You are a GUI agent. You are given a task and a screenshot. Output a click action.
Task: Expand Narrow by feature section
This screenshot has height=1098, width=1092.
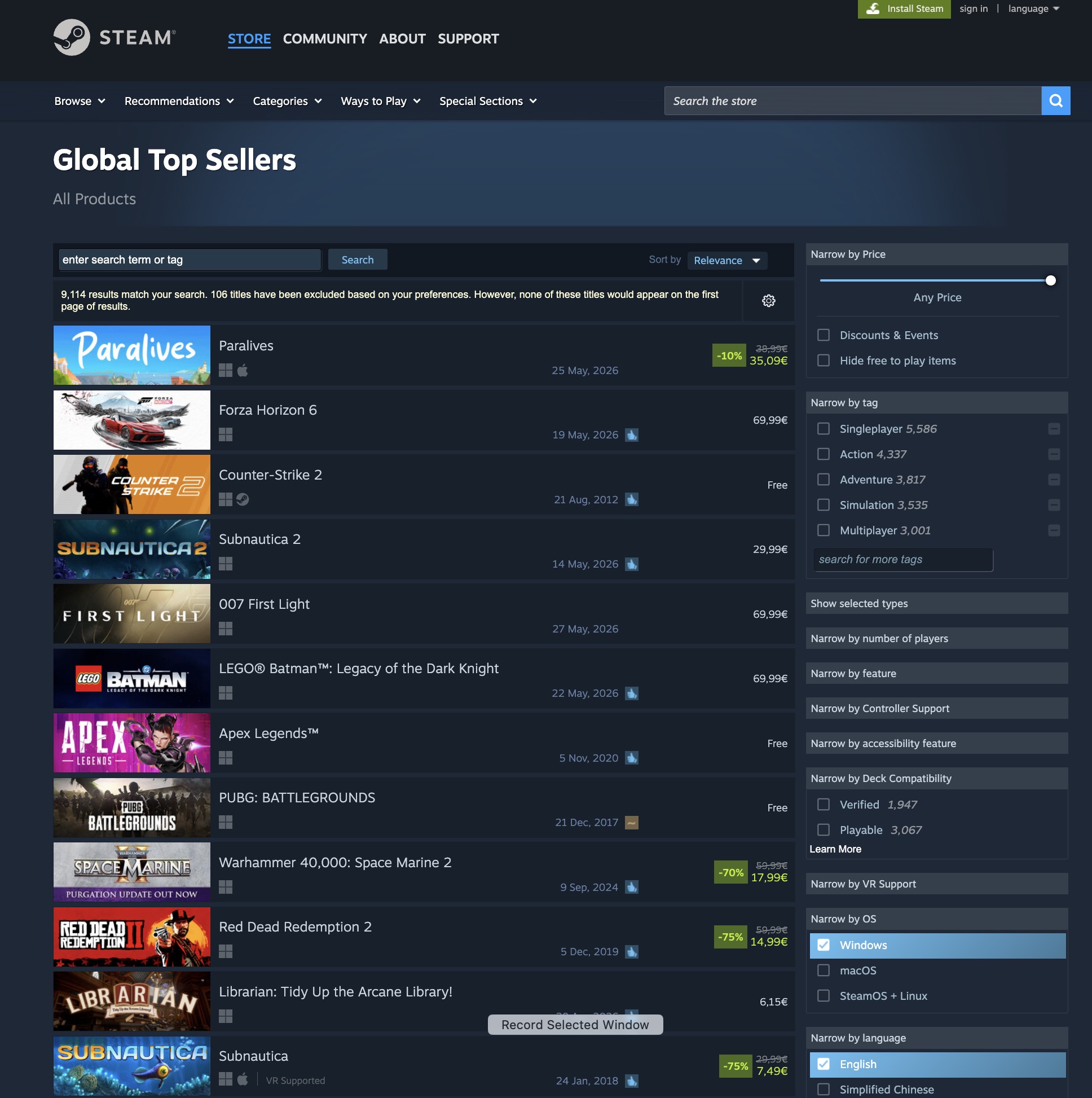click(937, 674)
